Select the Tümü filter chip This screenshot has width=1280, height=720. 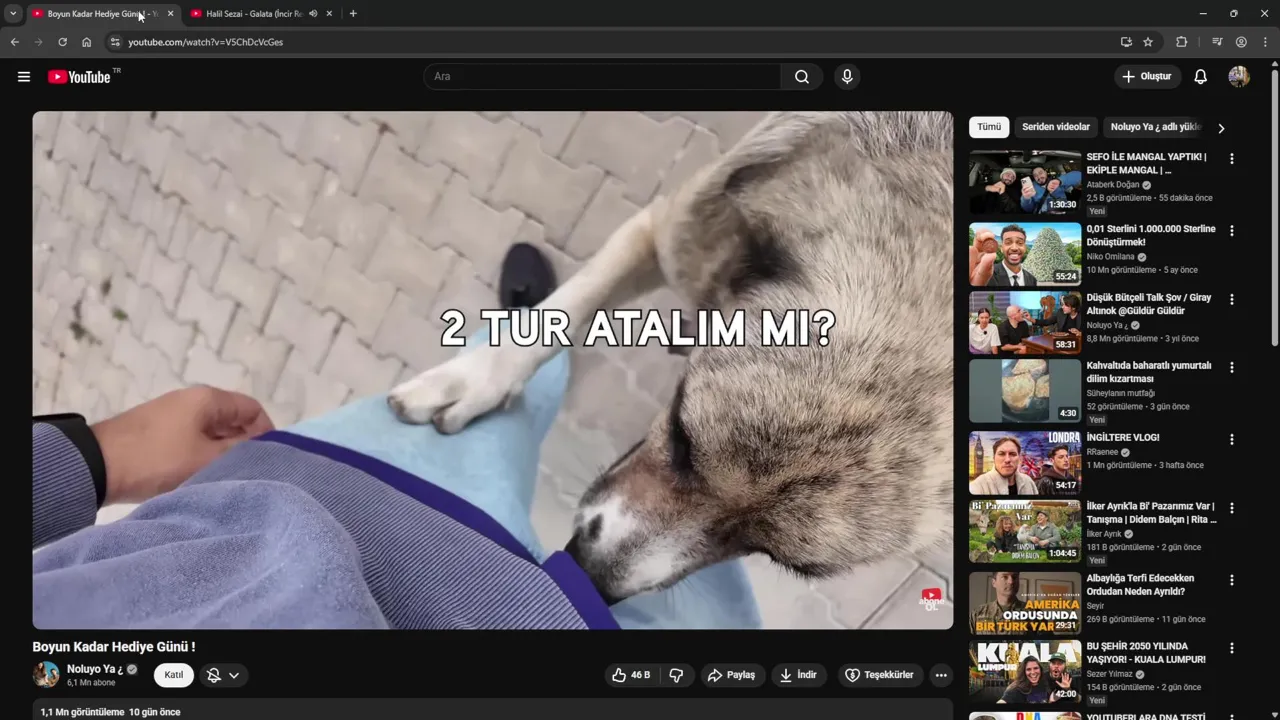coord(989,127)
